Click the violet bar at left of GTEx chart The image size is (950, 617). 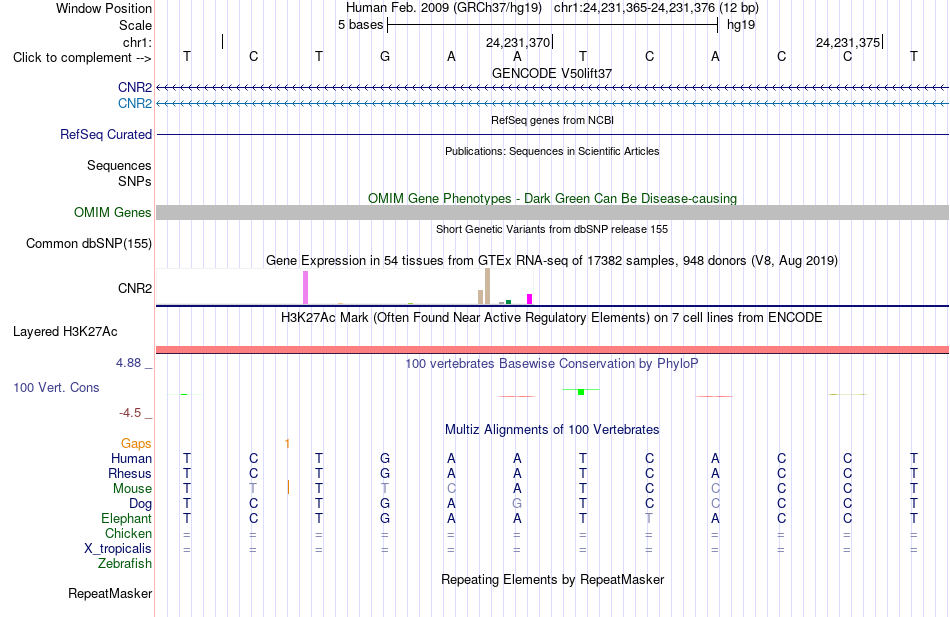pyautogui.click(x=305, y=288)
